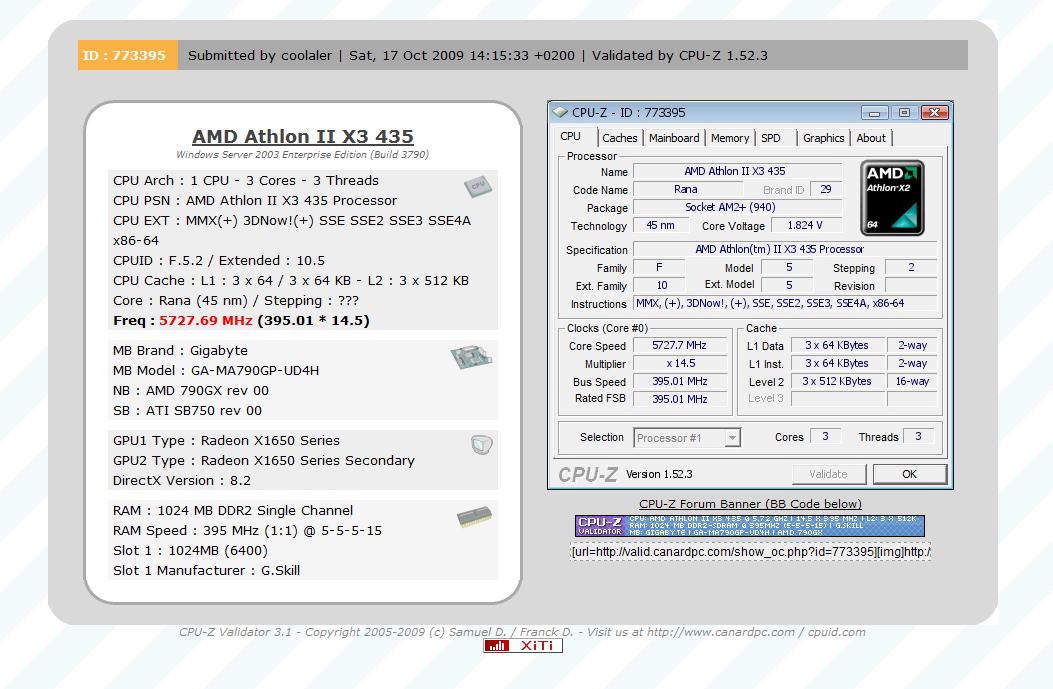Click the Code Name field Rana
Screen dimensions: 1053x689
686,189
